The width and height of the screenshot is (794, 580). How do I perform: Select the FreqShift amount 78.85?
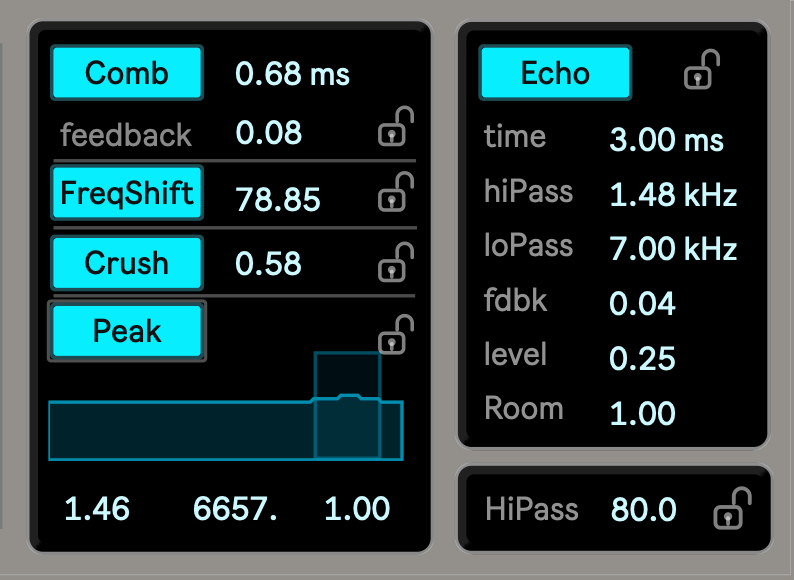point(277,199)
